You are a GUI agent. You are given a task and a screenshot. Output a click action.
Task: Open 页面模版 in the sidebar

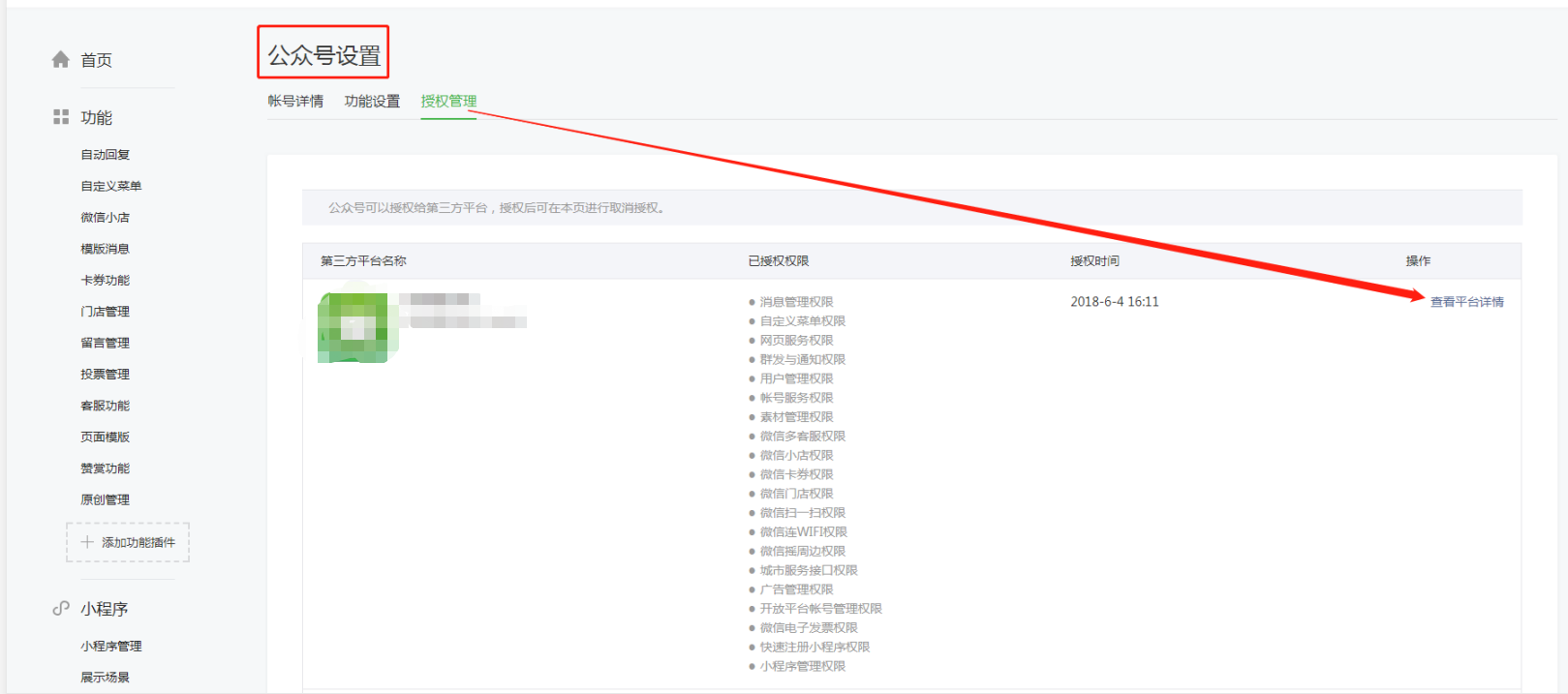[x=105, y=437]
